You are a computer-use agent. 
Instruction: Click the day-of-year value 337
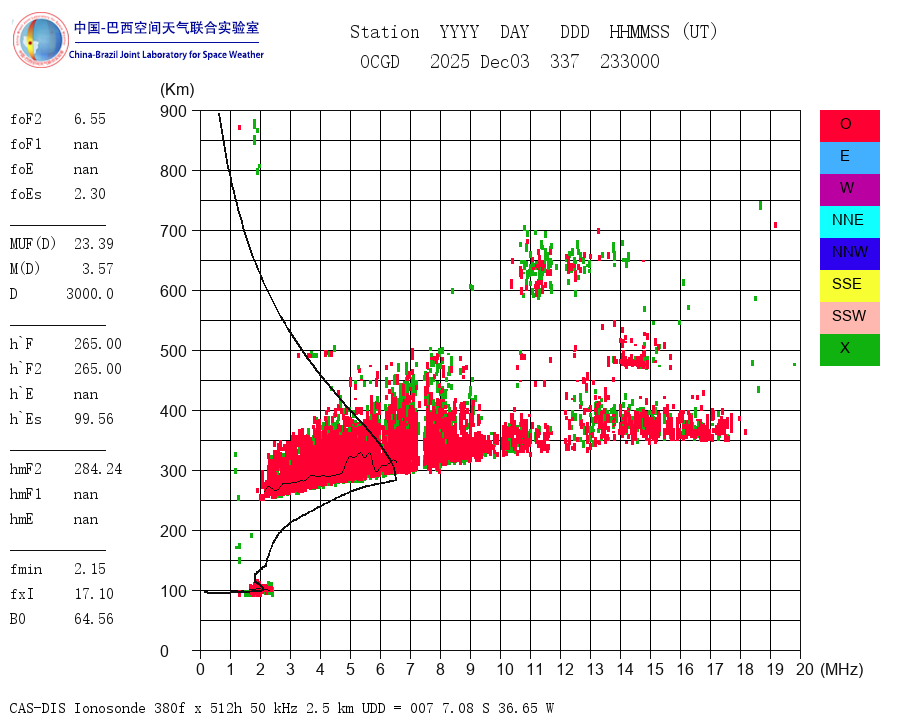point(564,61)
